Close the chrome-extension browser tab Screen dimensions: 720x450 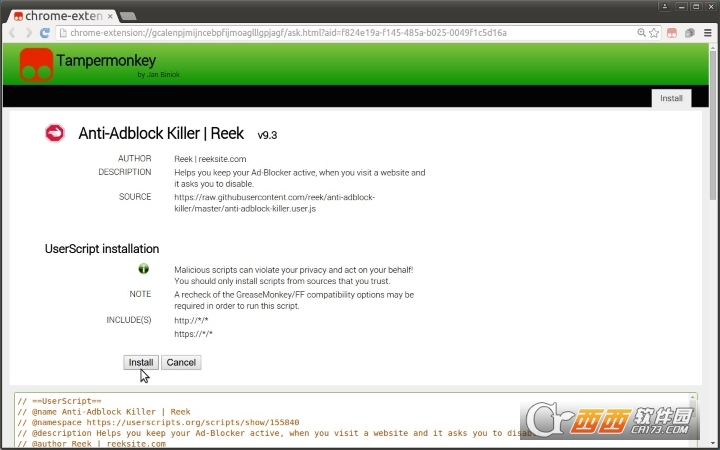[x=110, y=16]
